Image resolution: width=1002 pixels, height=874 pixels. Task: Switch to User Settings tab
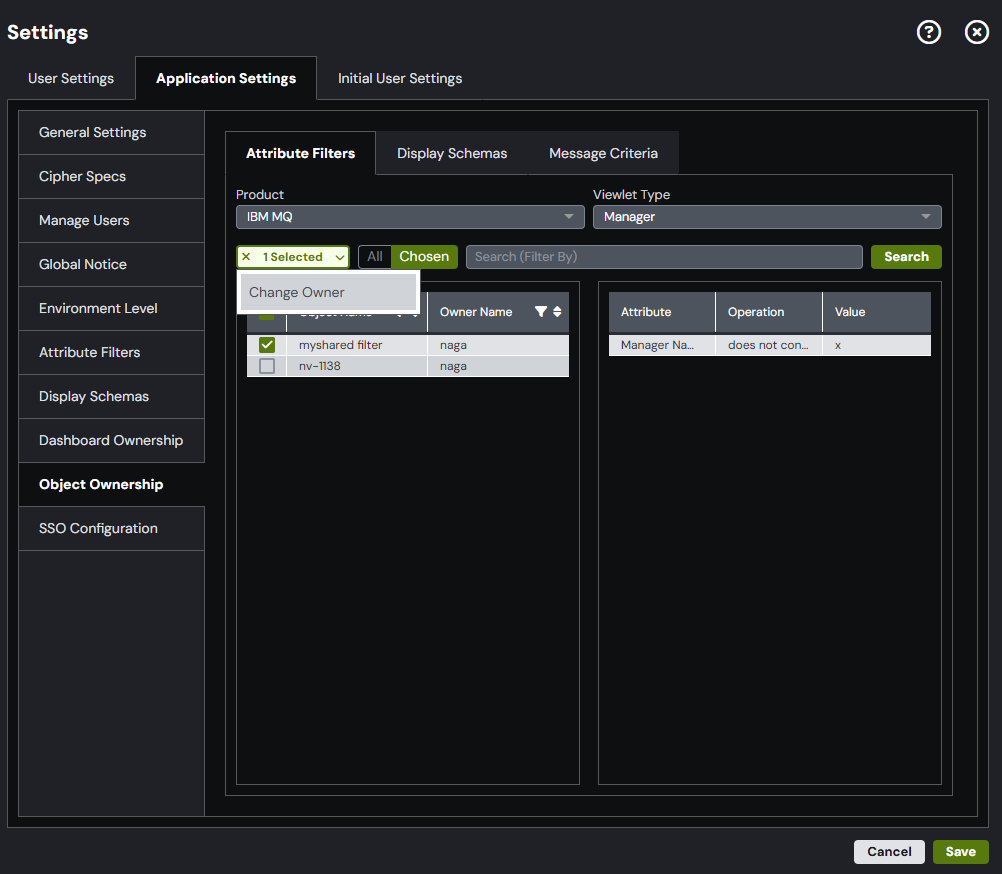[x=71, y=79]
